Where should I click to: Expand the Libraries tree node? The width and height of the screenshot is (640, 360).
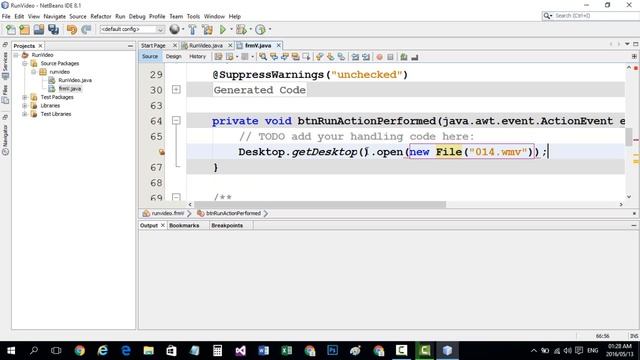point(24,105)
